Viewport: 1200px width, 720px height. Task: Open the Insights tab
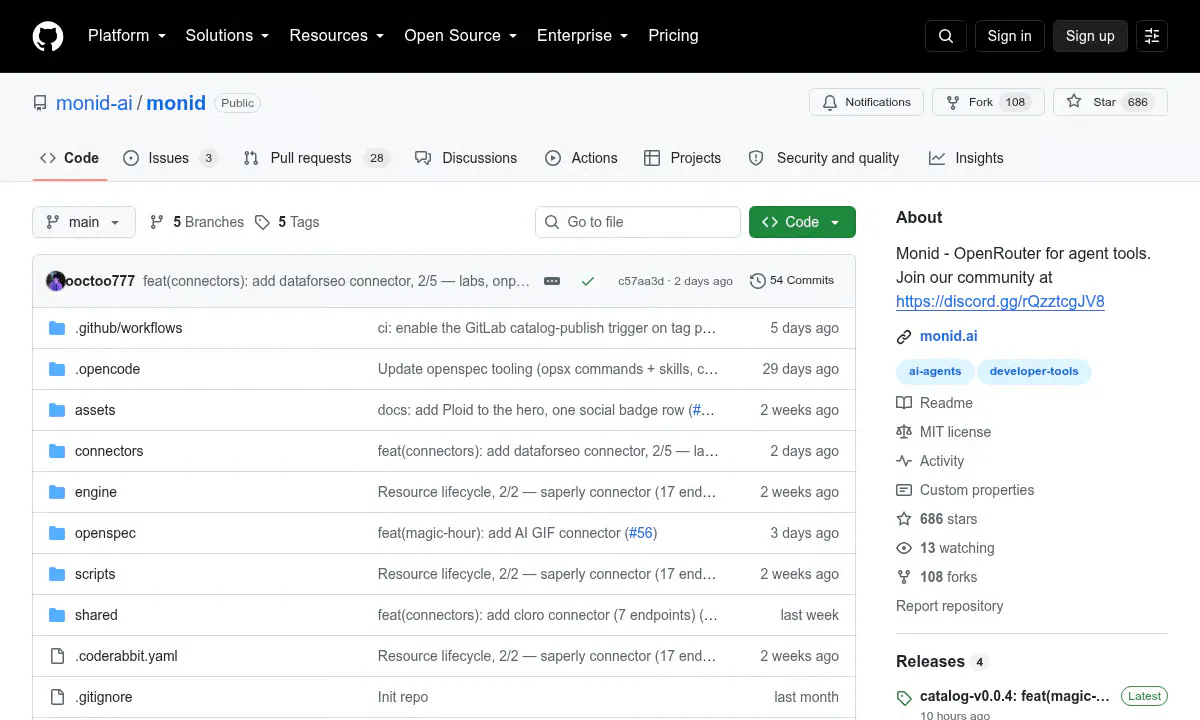tap(966, 158)
